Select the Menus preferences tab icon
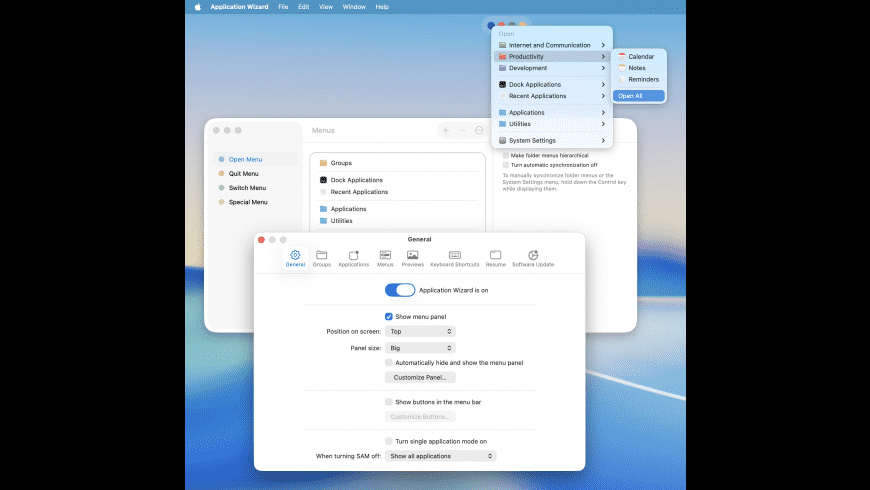The height and width of the screenshot is (490, 870). [x=385, y=255]
